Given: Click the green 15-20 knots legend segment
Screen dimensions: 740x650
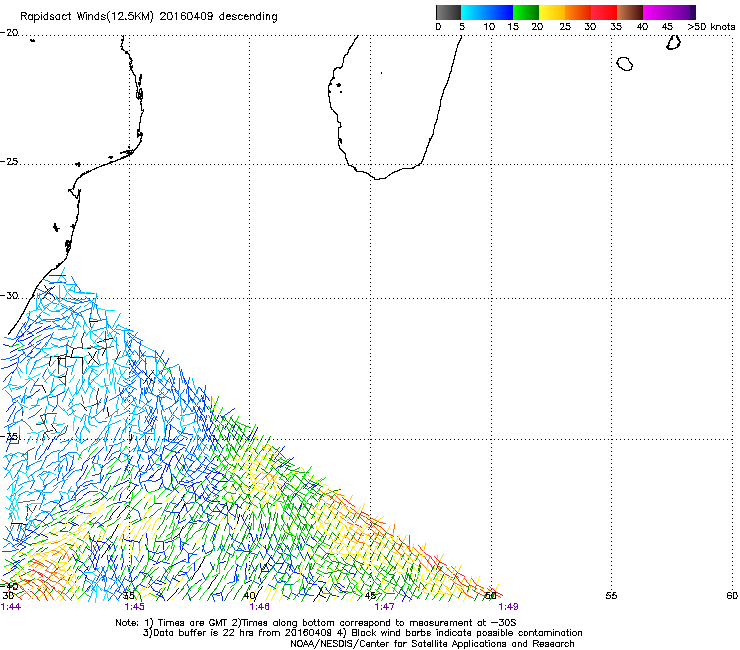Looking at the screenshot, I should tap(526, 12).
